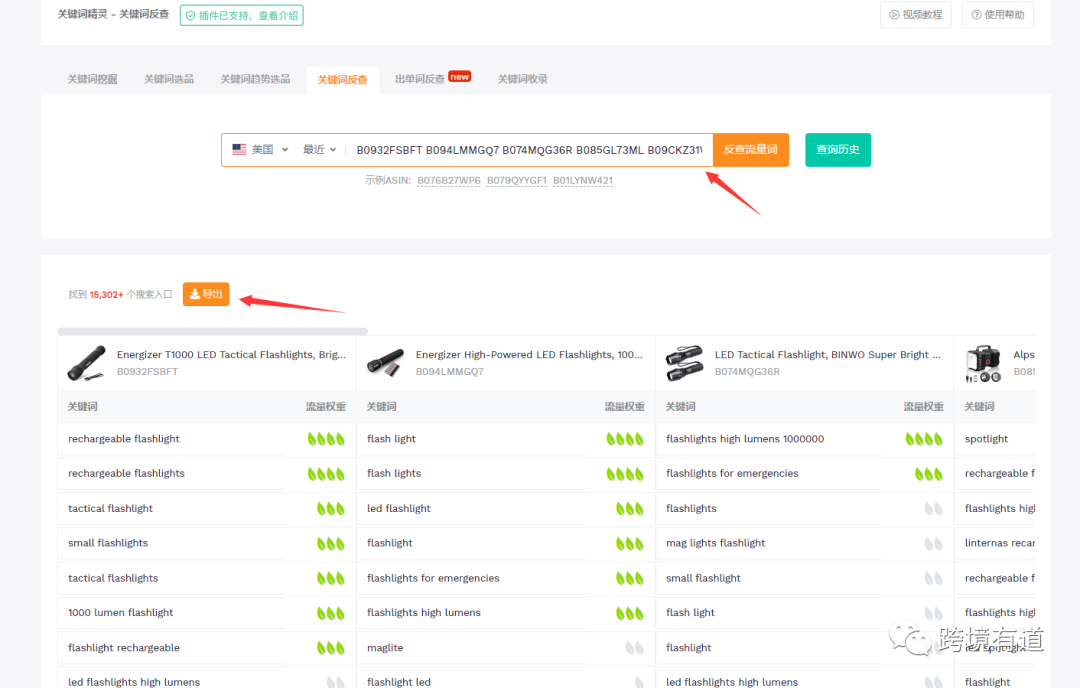Click the orange 导出 export button
The width and height of the screenshot is (1080, 688).
(x=206, y=294)
